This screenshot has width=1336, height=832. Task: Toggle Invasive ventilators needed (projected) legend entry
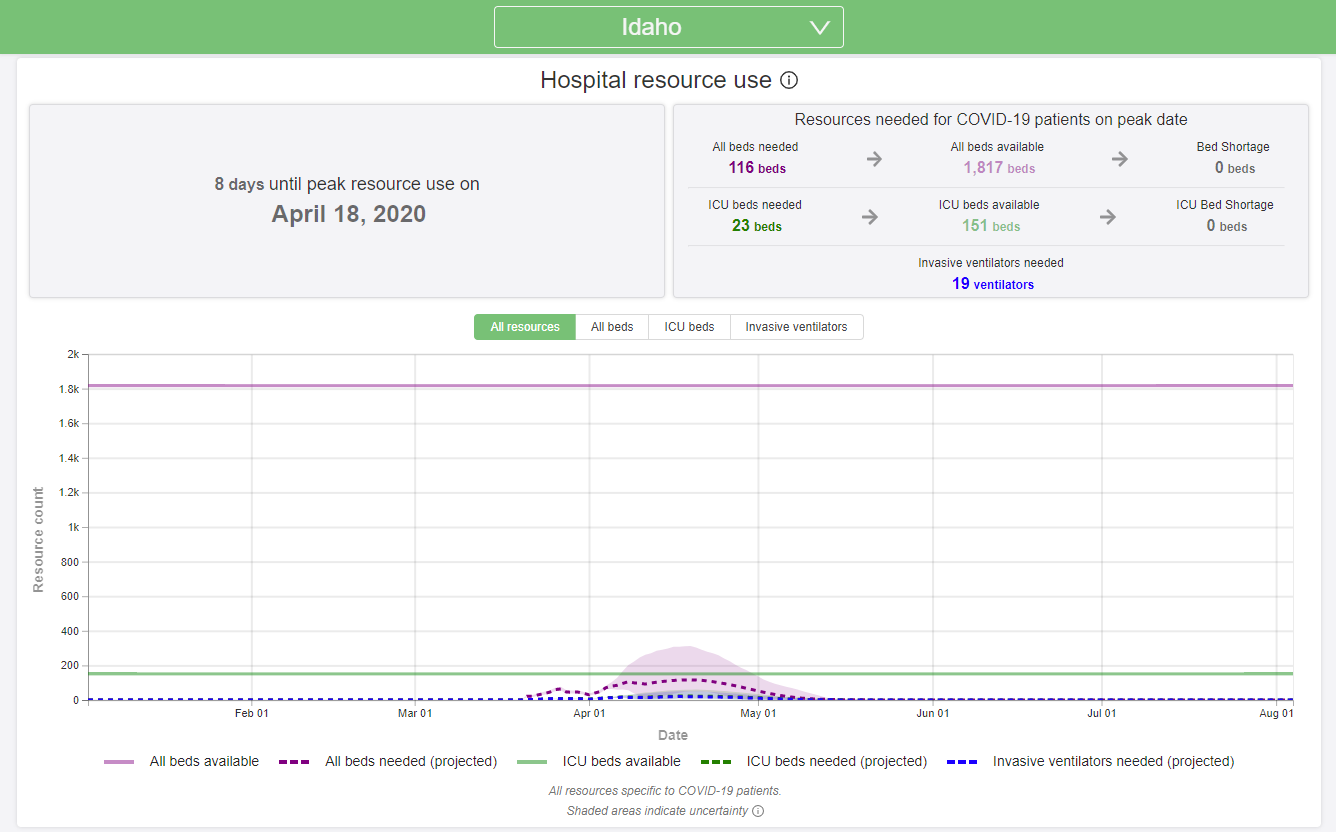[x=1090, y=761]
